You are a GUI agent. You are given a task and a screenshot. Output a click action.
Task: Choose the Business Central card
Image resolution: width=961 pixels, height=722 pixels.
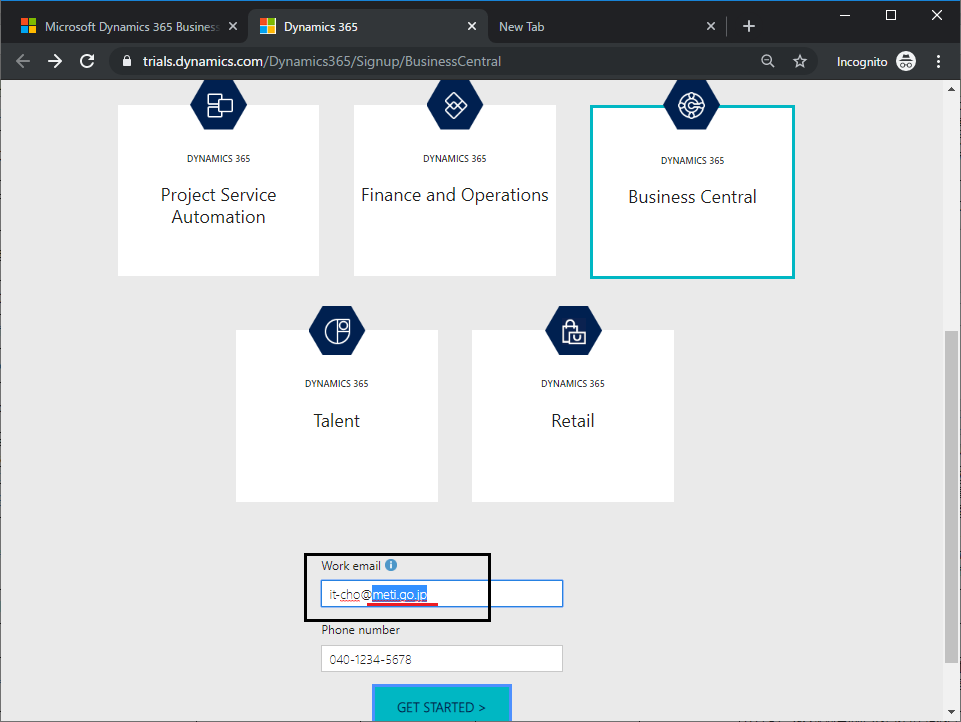click(693, 192)
